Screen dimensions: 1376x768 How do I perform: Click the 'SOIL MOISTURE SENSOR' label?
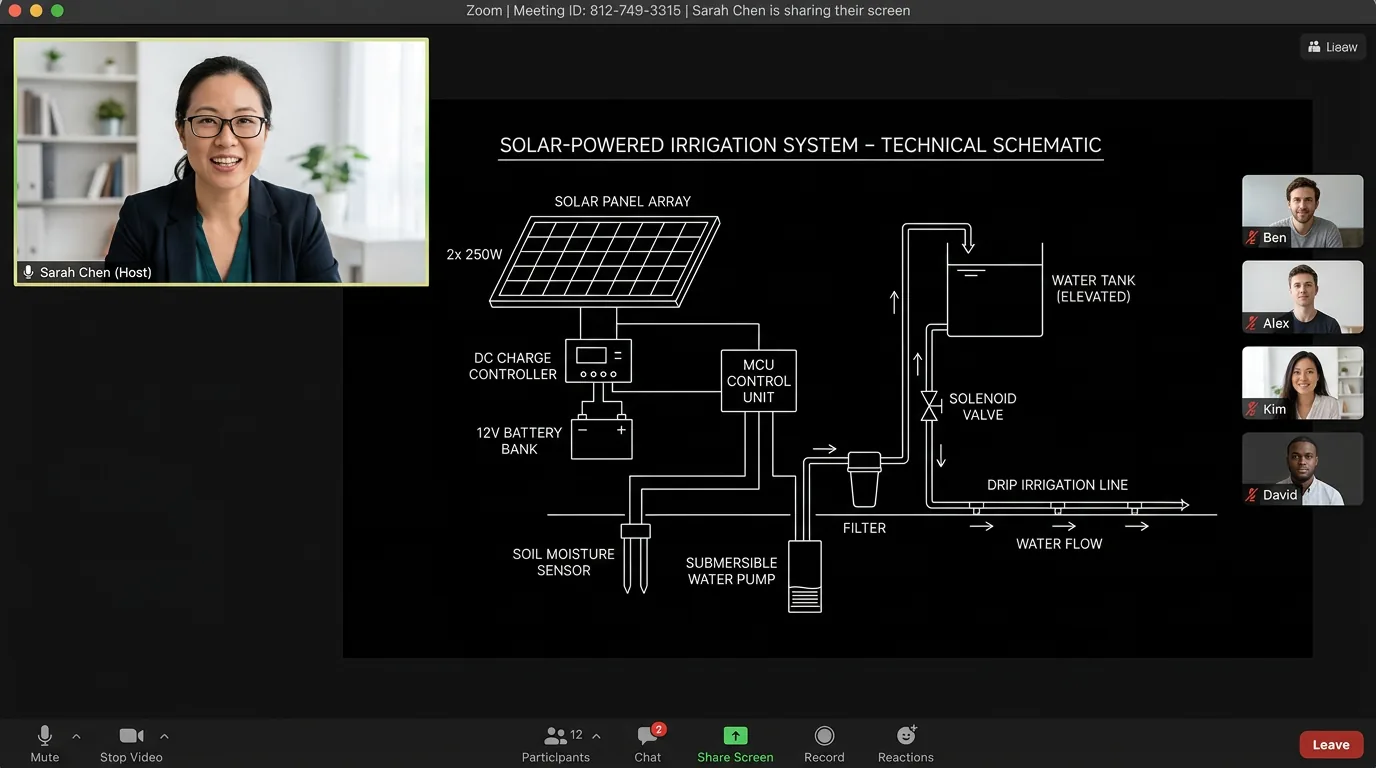[x=563, y=562]
